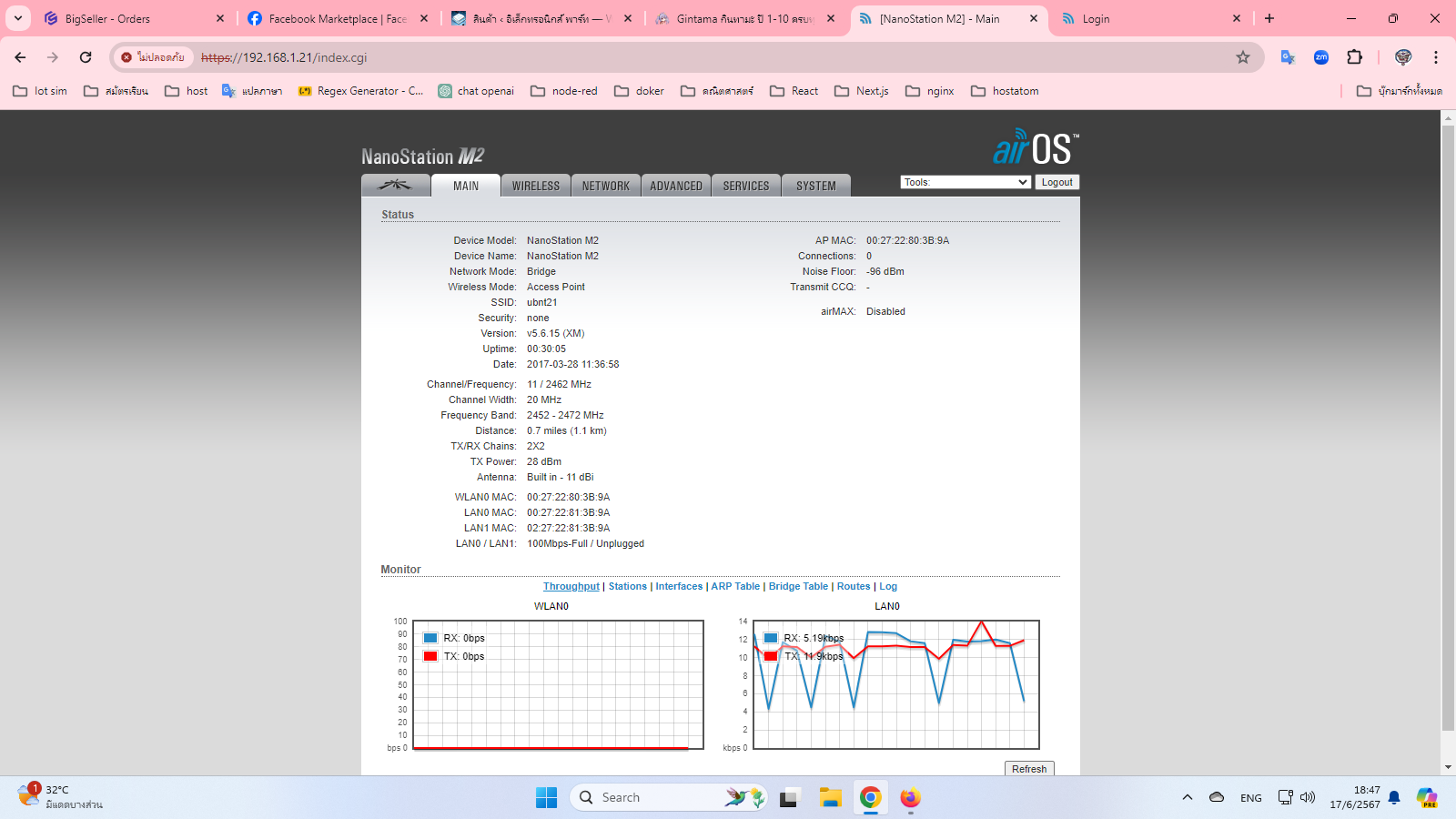Open the Next.js bookmark folder
The image size is (1456, 819).
click(x=862, y=91)
